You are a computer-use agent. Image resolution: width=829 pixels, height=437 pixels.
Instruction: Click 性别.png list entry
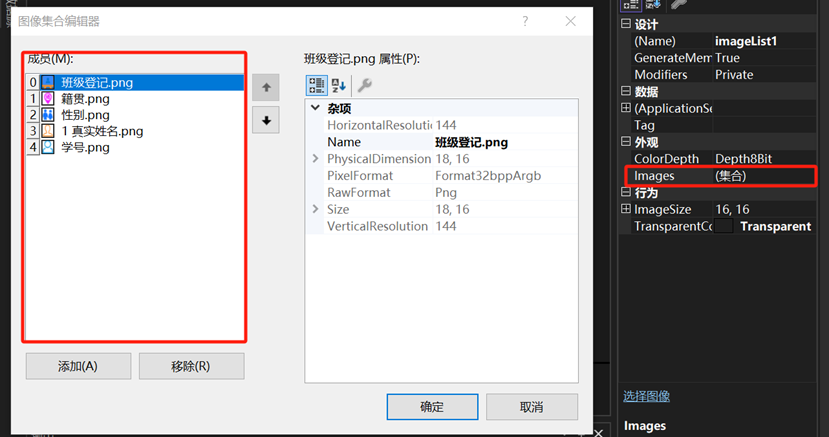[86, 115]
